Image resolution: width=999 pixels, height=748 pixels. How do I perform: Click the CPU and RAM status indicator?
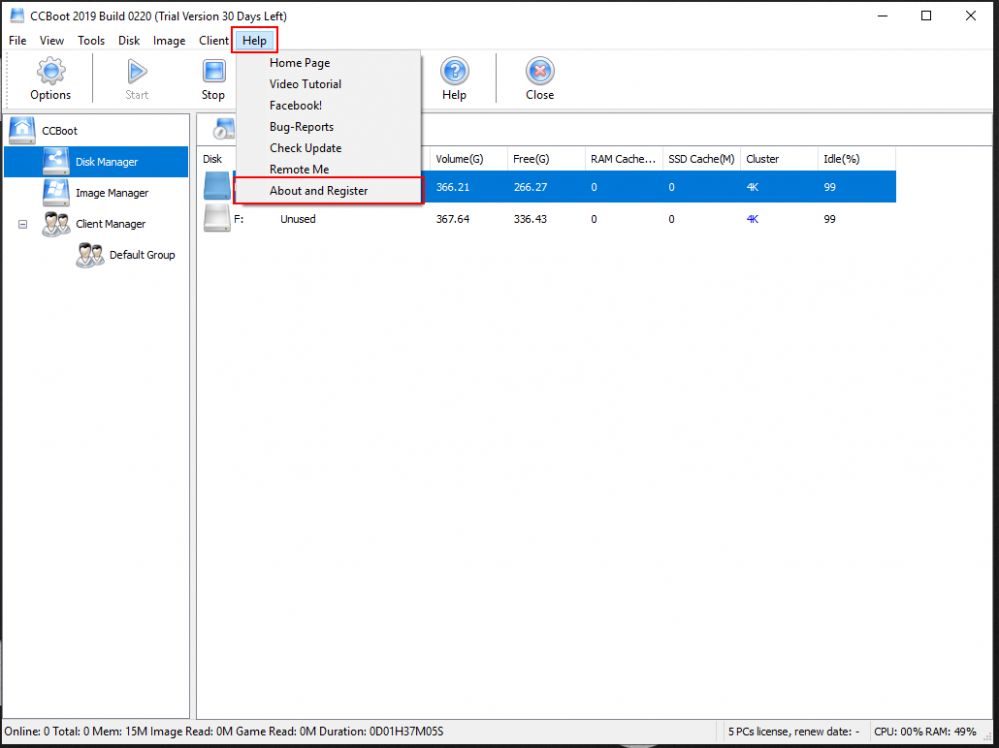(925, 731)
